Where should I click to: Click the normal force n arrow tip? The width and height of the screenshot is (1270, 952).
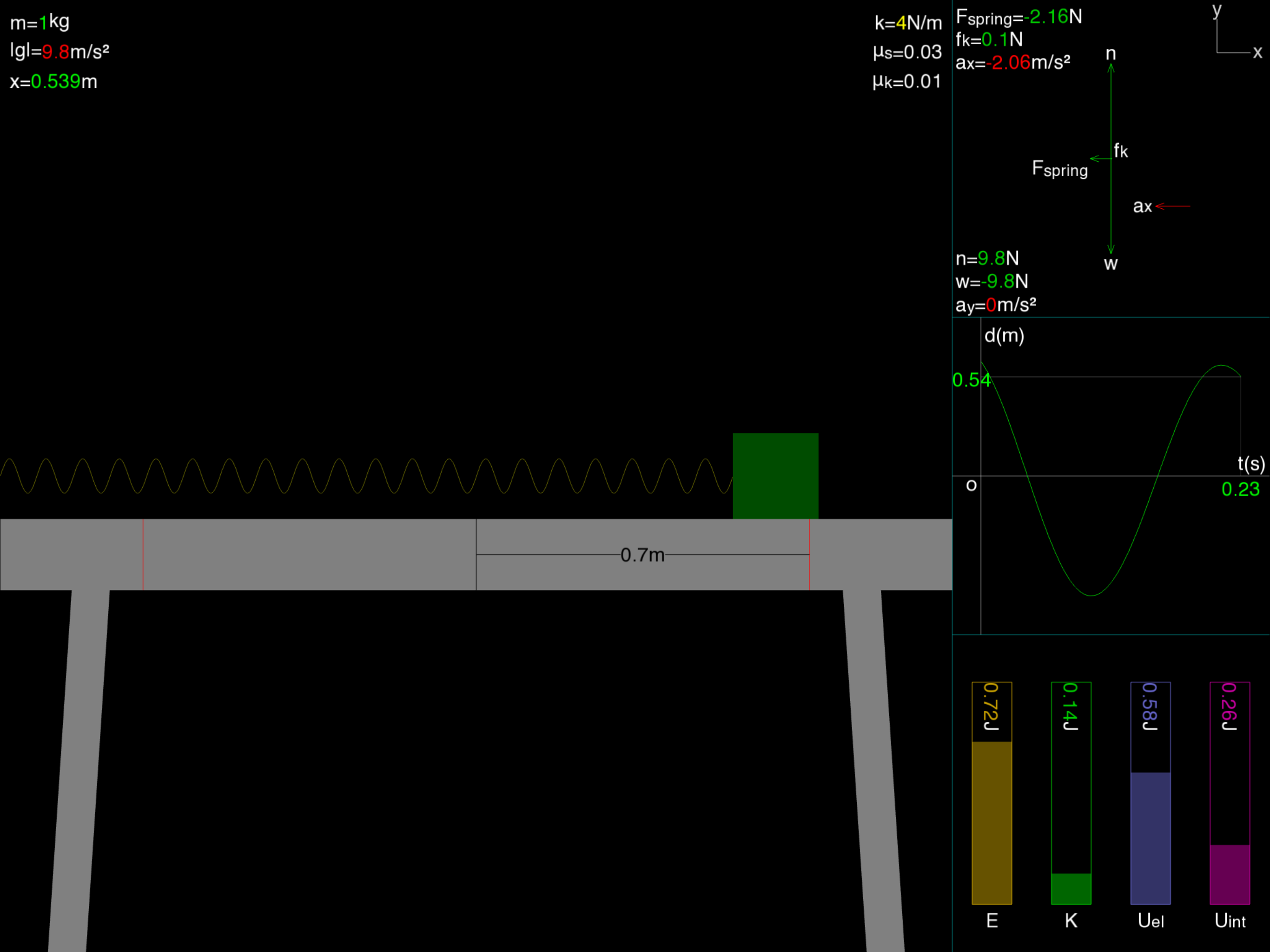pos(1111,67)
